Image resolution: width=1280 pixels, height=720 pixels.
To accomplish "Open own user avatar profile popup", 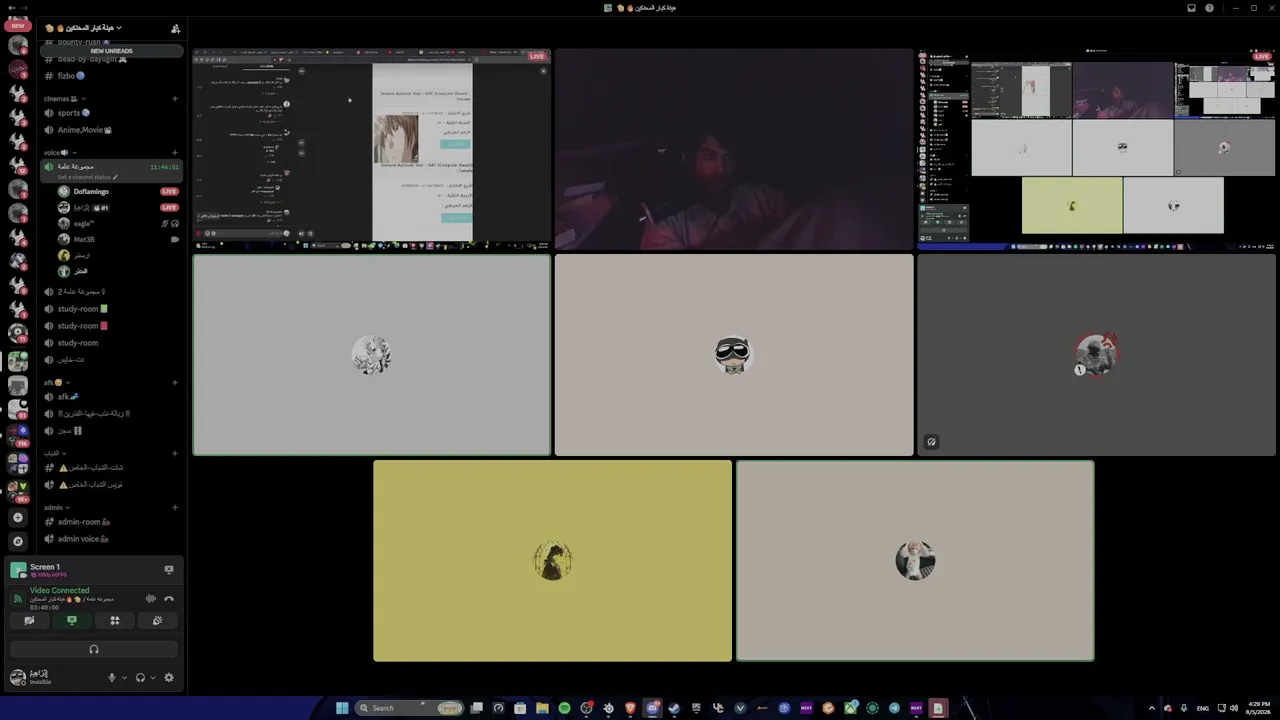I will click(x=17, y=677).
